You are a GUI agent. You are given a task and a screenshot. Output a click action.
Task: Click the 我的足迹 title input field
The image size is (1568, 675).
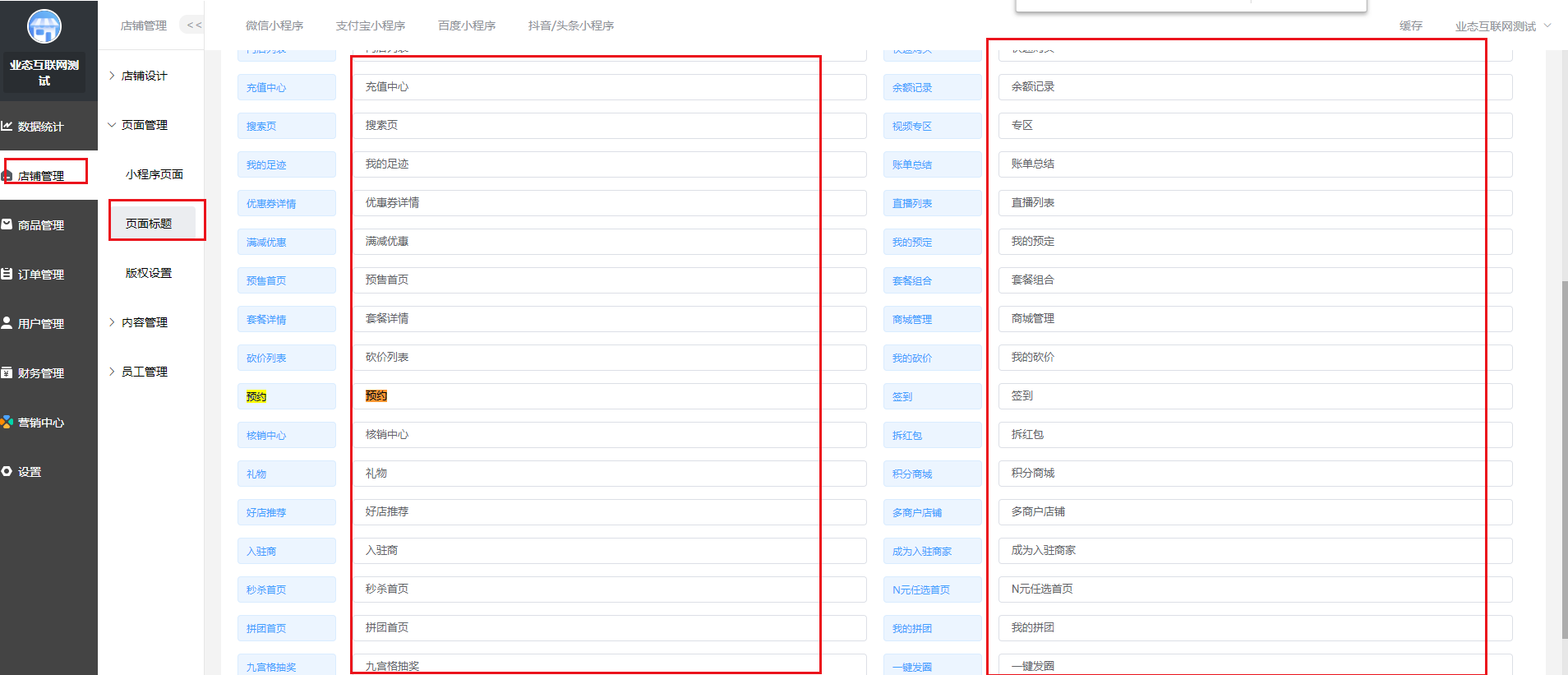tap(610, 164)
